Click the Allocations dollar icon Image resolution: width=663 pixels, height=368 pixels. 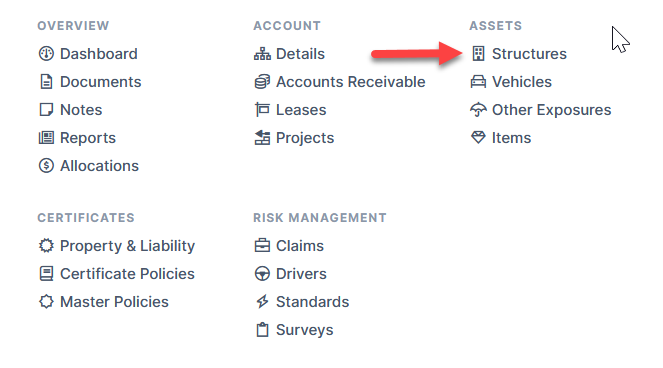tap(46, 165)
